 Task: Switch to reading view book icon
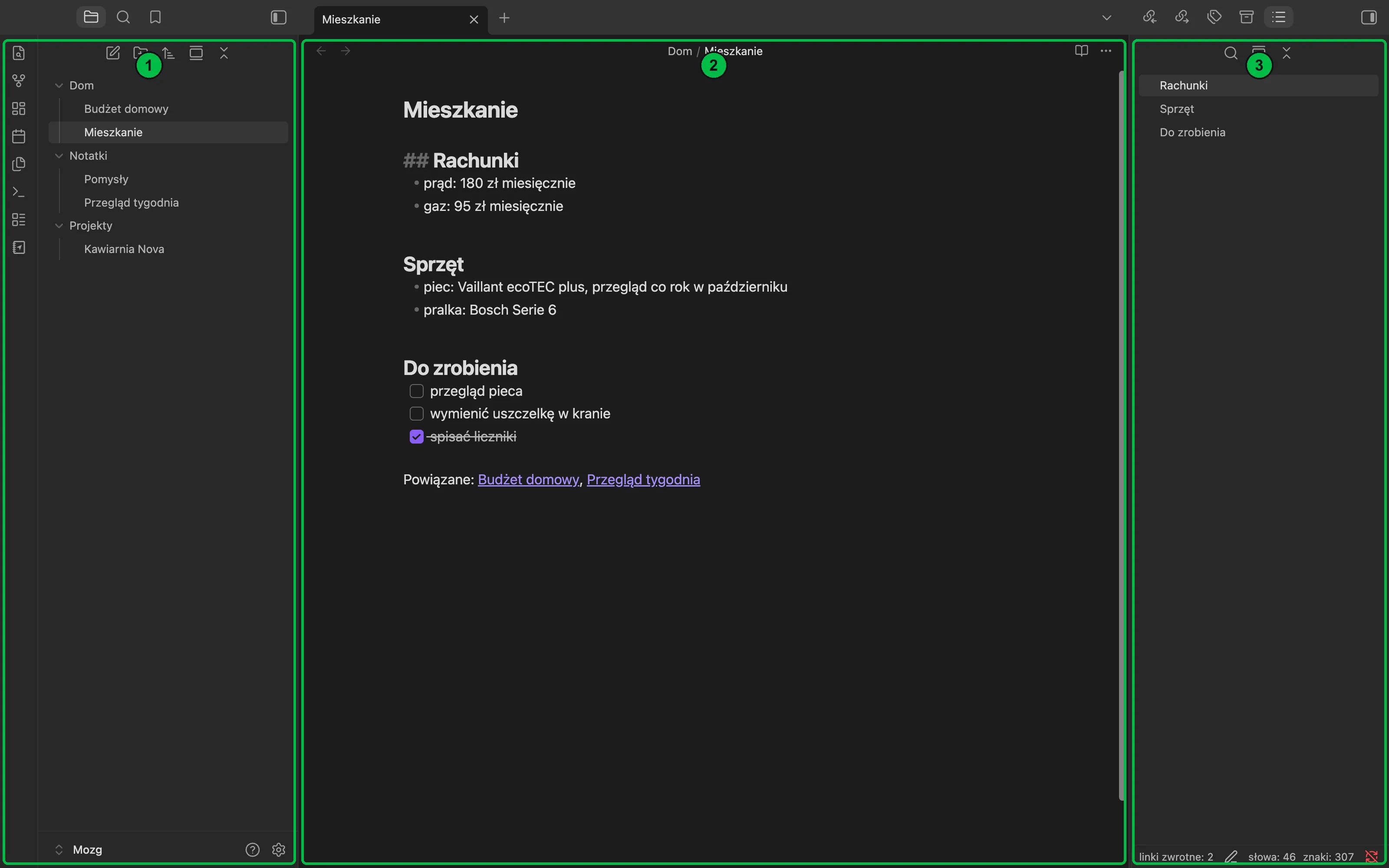pyautogui.click(x=1081, y=51)
